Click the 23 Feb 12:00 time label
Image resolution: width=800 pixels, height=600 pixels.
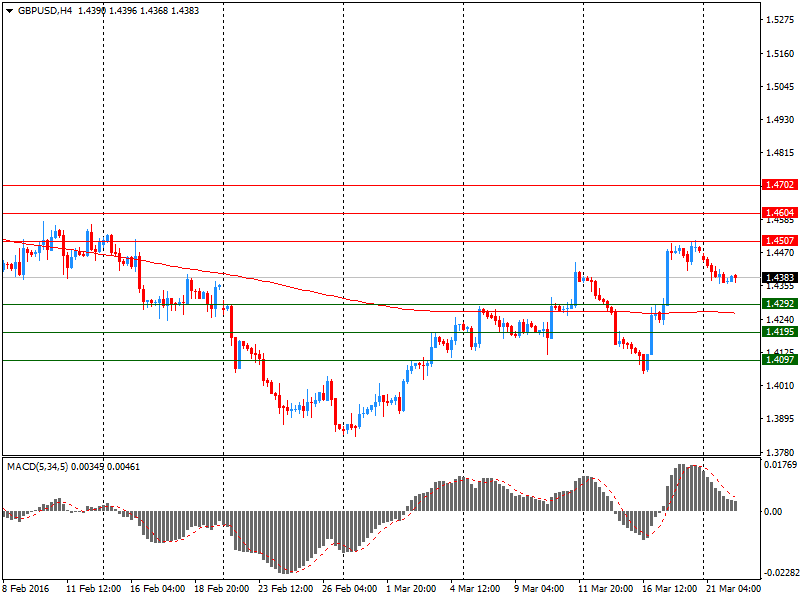click(x=286, y=589)
